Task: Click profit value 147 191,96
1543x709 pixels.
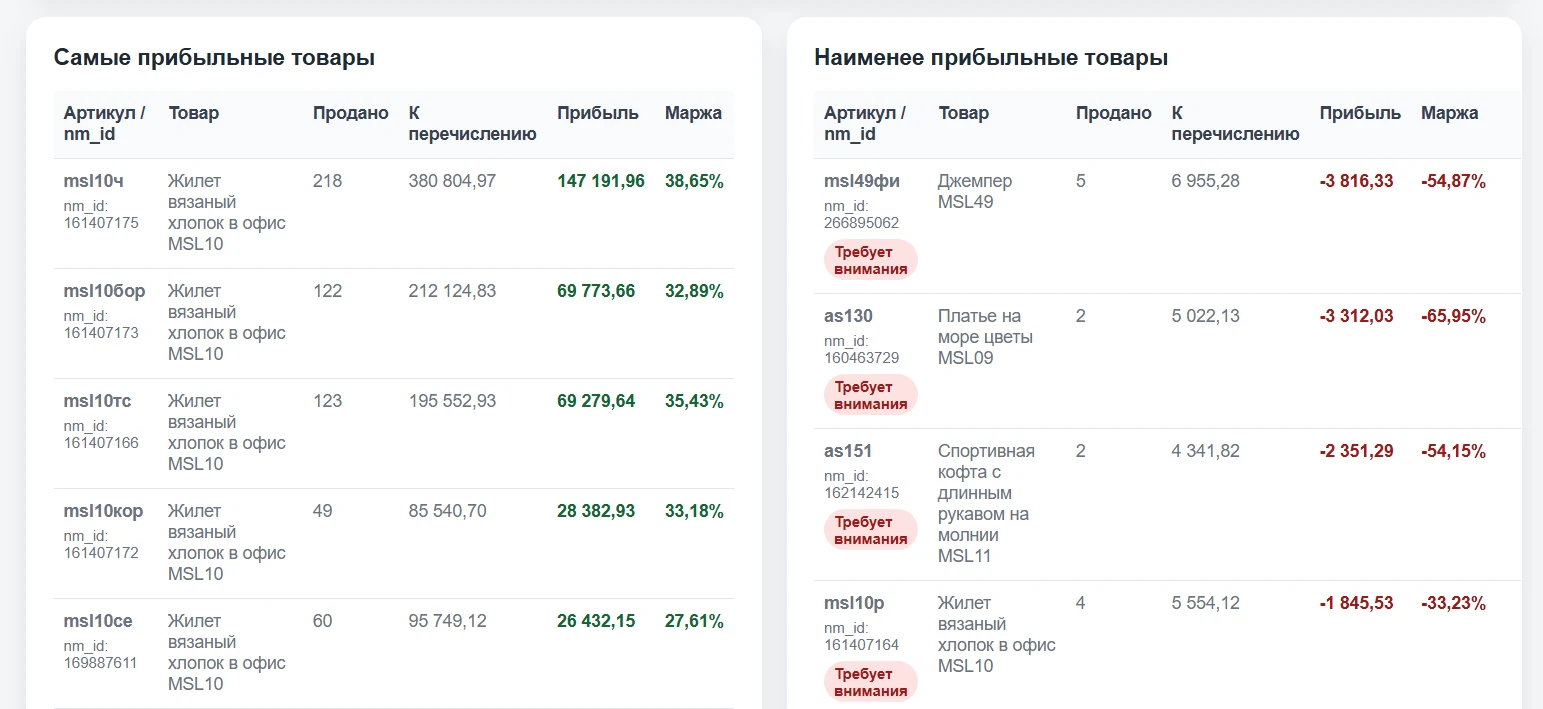Action: (601, 181)
